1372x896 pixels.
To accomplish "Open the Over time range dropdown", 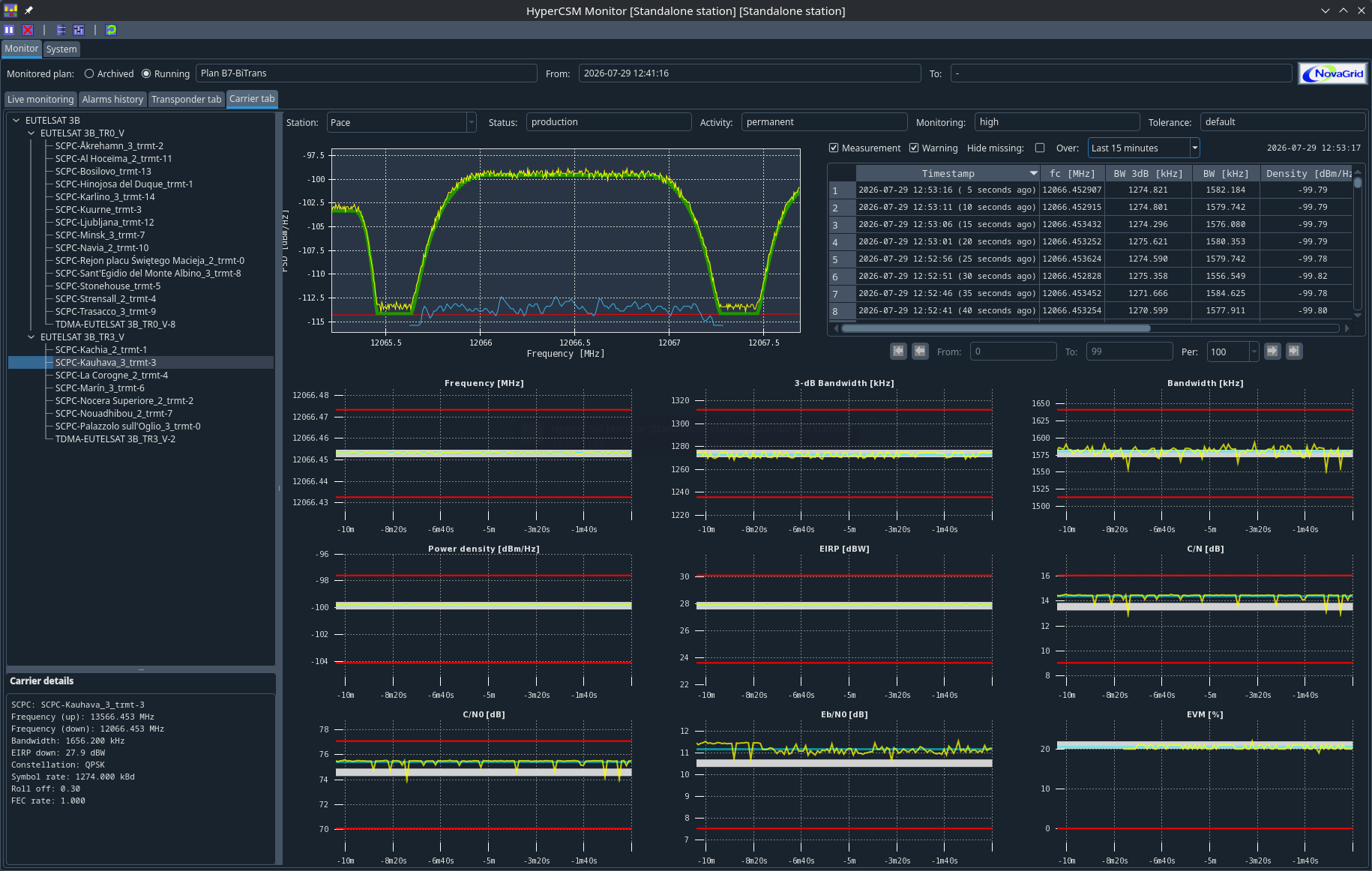I will click(1144, 148).
